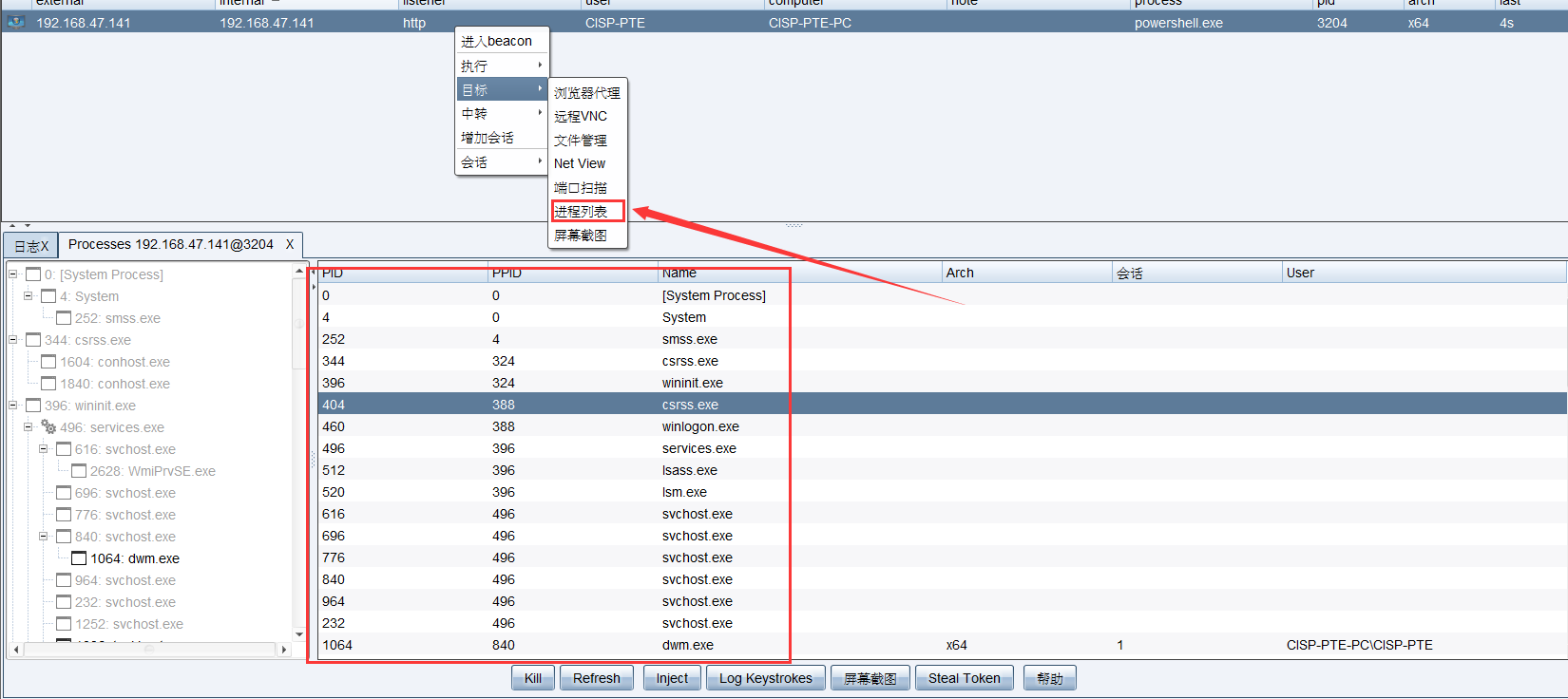Sort the process table by 会话 column

tap(1197, 273)
